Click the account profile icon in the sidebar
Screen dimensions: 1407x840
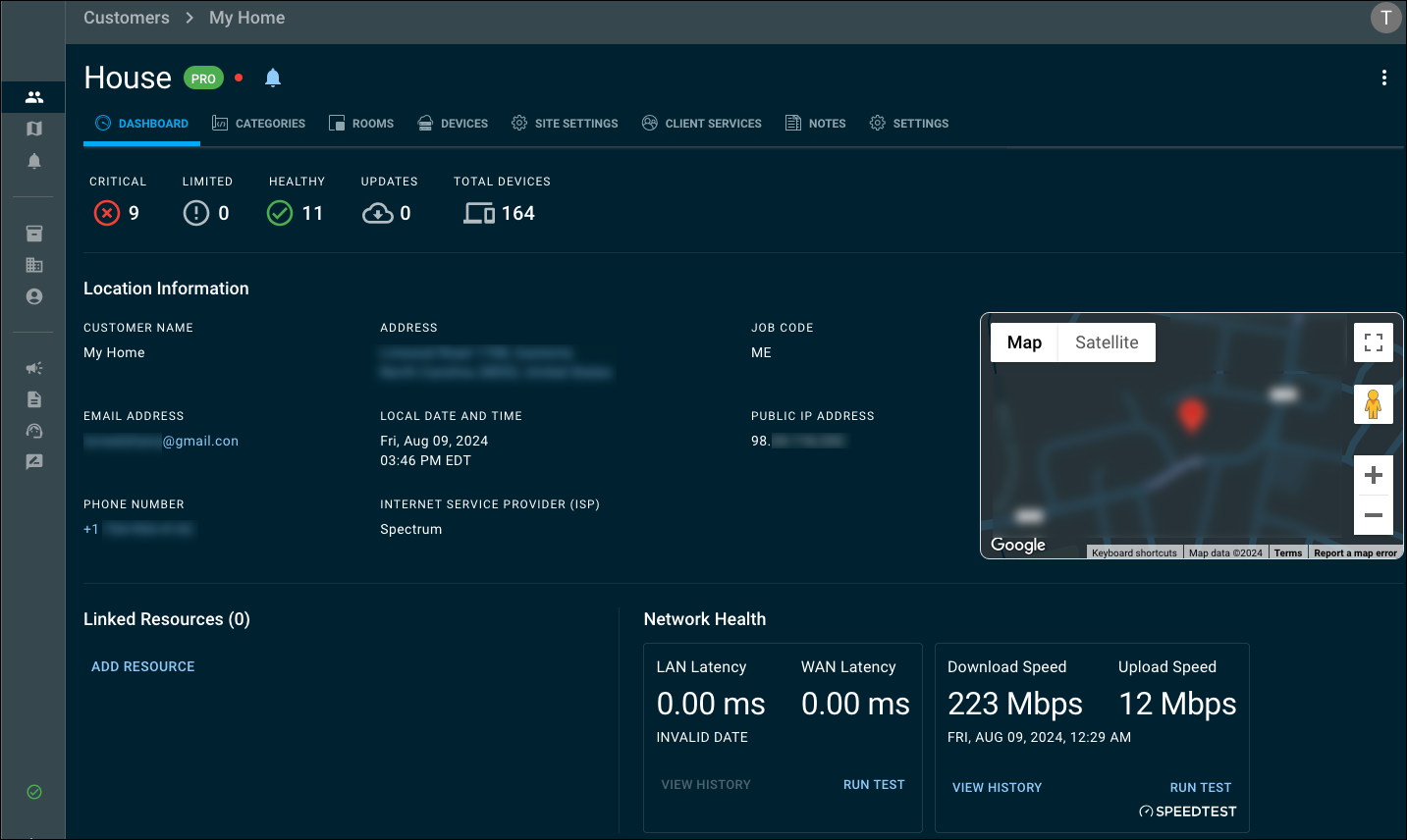coord(34,296)
